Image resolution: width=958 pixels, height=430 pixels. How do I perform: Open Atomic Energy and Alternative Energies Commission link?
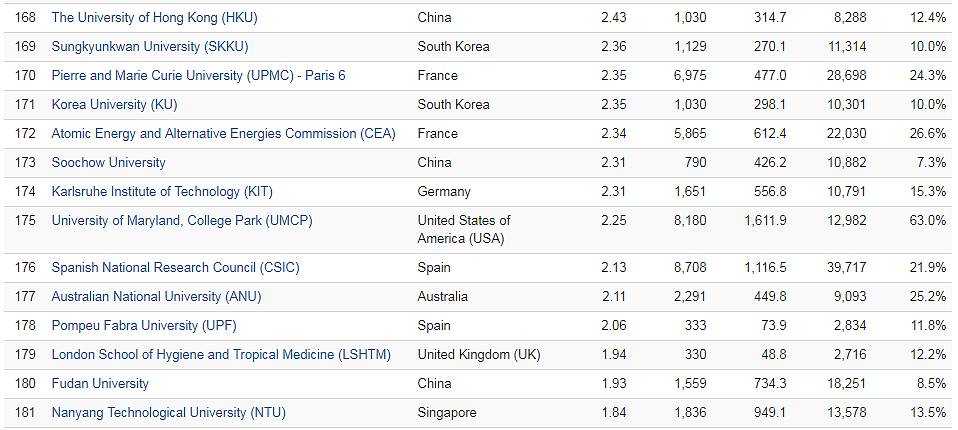[223, 133]
